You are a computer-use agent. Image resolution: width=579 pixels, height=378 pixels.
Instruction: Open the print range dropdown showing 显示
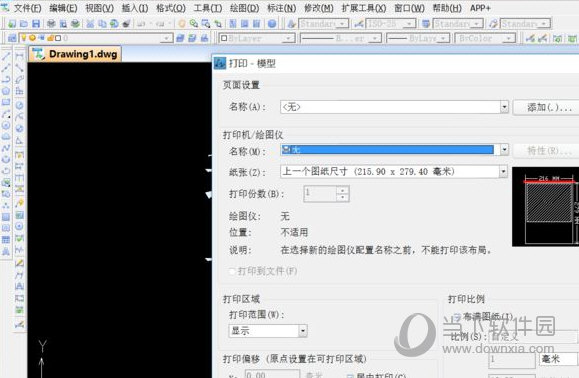303,331
